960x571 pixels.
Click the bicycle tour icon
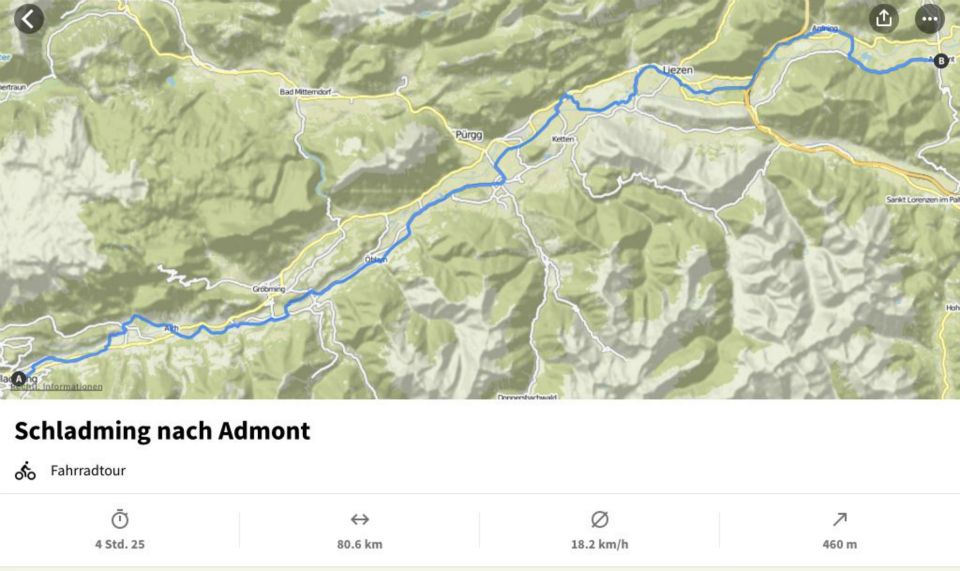pyautogui.click(x=25, y=471)
